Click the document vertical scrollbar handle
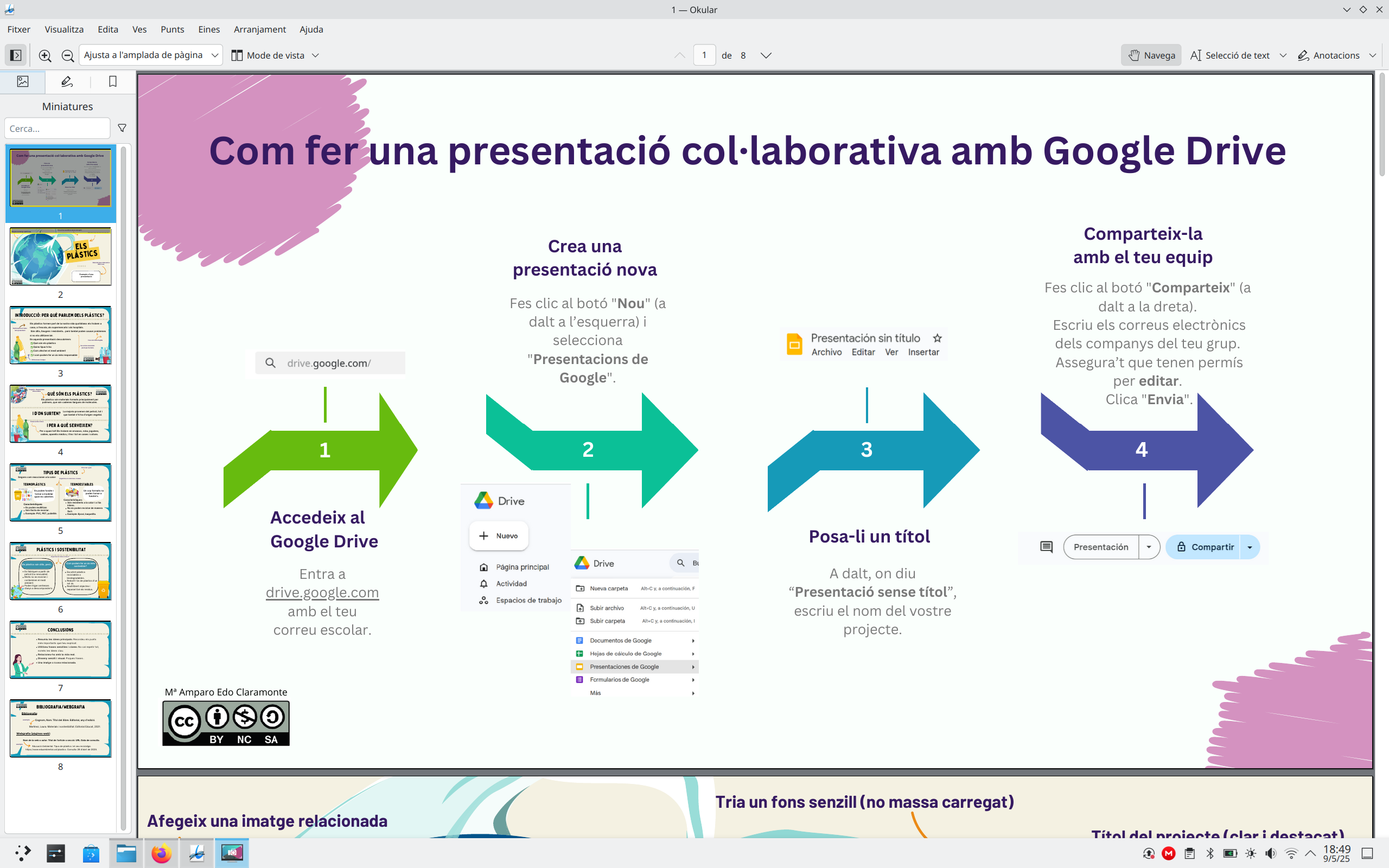 (x=1381, y=125)
